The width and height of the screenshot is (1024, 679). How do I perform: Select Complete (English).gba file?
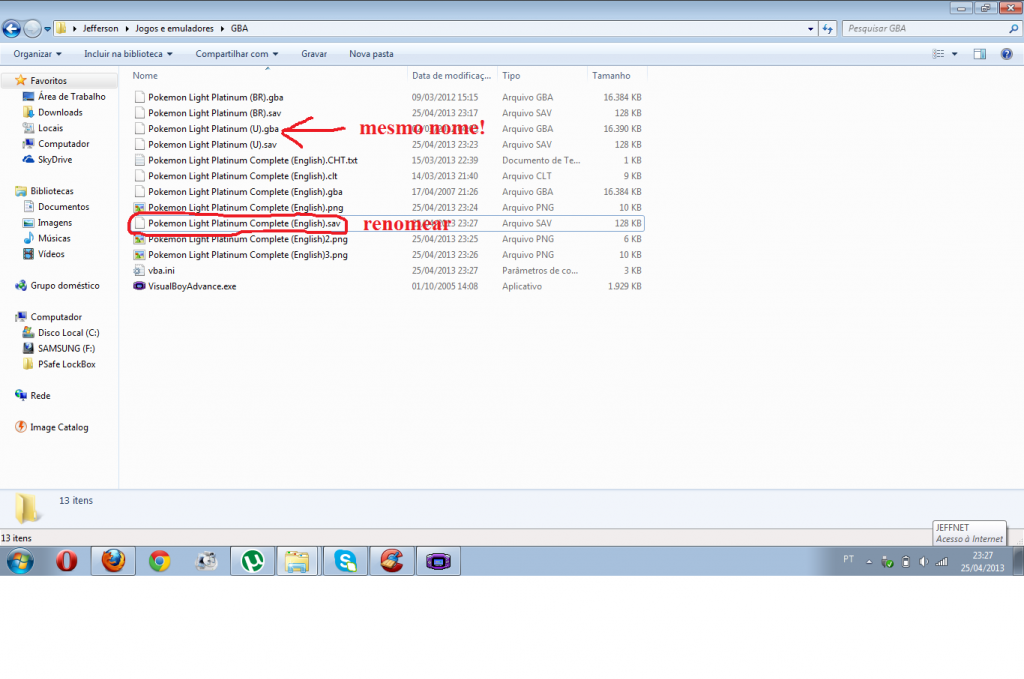(387, 191)
